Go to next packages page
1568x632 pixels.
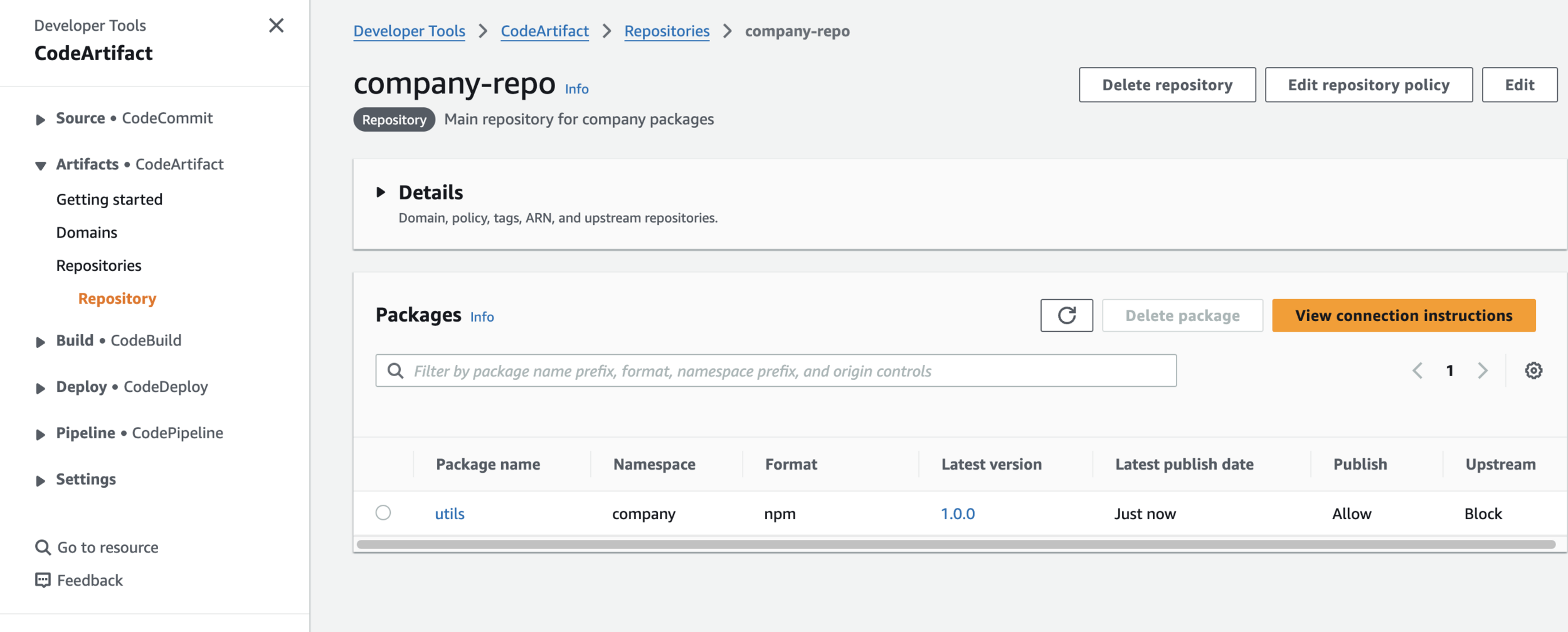click(x=1483, y=371)
